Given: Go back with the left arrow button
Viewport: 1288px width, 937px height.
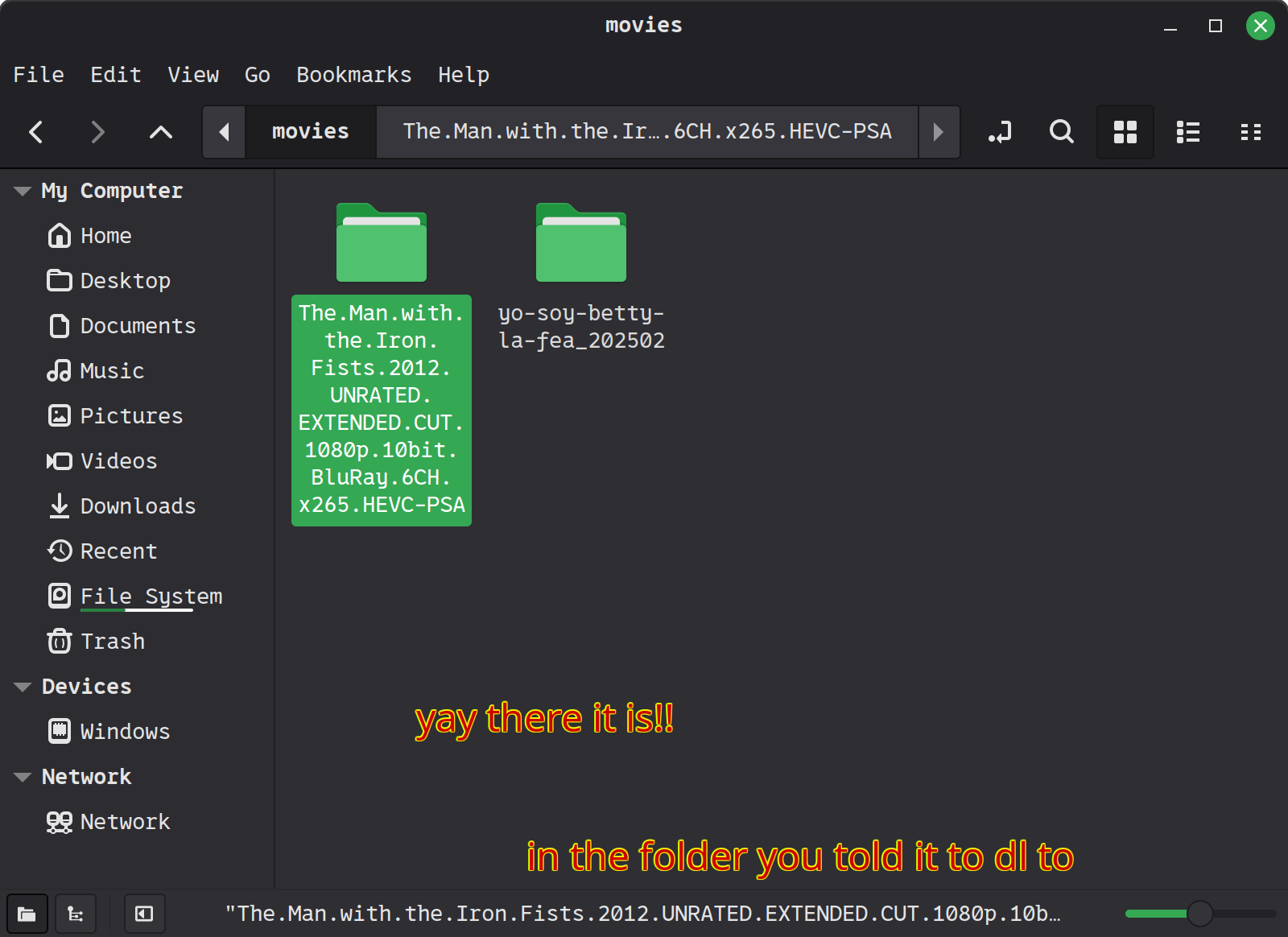Looking at the screenshot, I should click(36, 132).
